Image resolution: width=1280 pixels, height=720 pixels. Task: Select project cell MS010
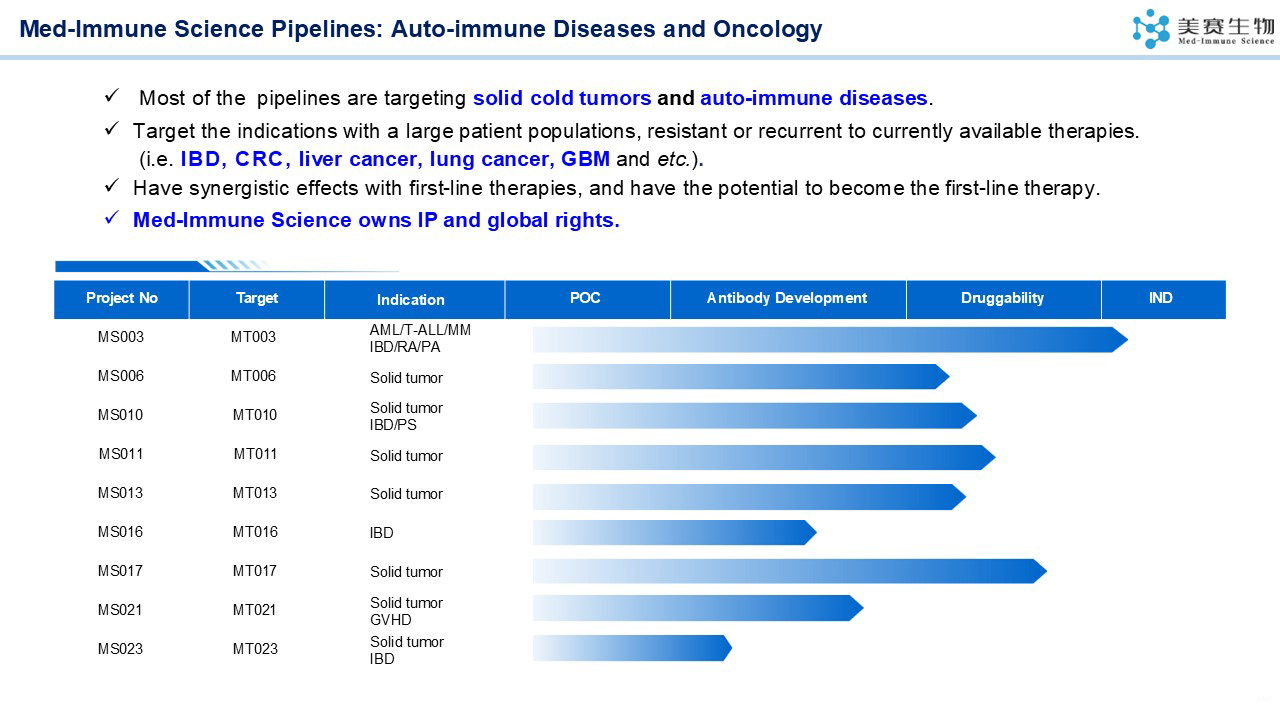[x=121, y=415]
